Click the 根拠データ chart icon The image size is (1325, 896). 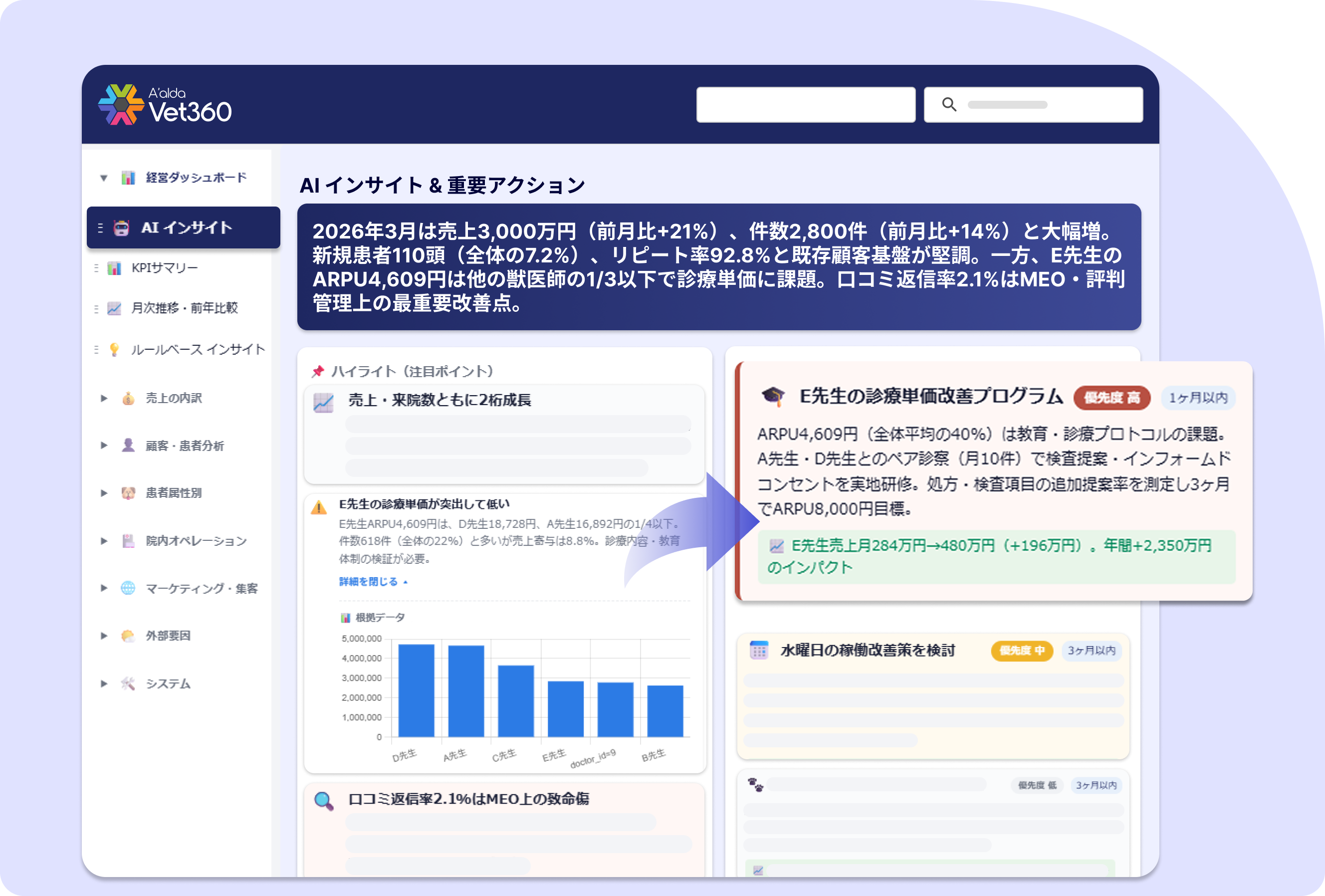pos(345,617)
